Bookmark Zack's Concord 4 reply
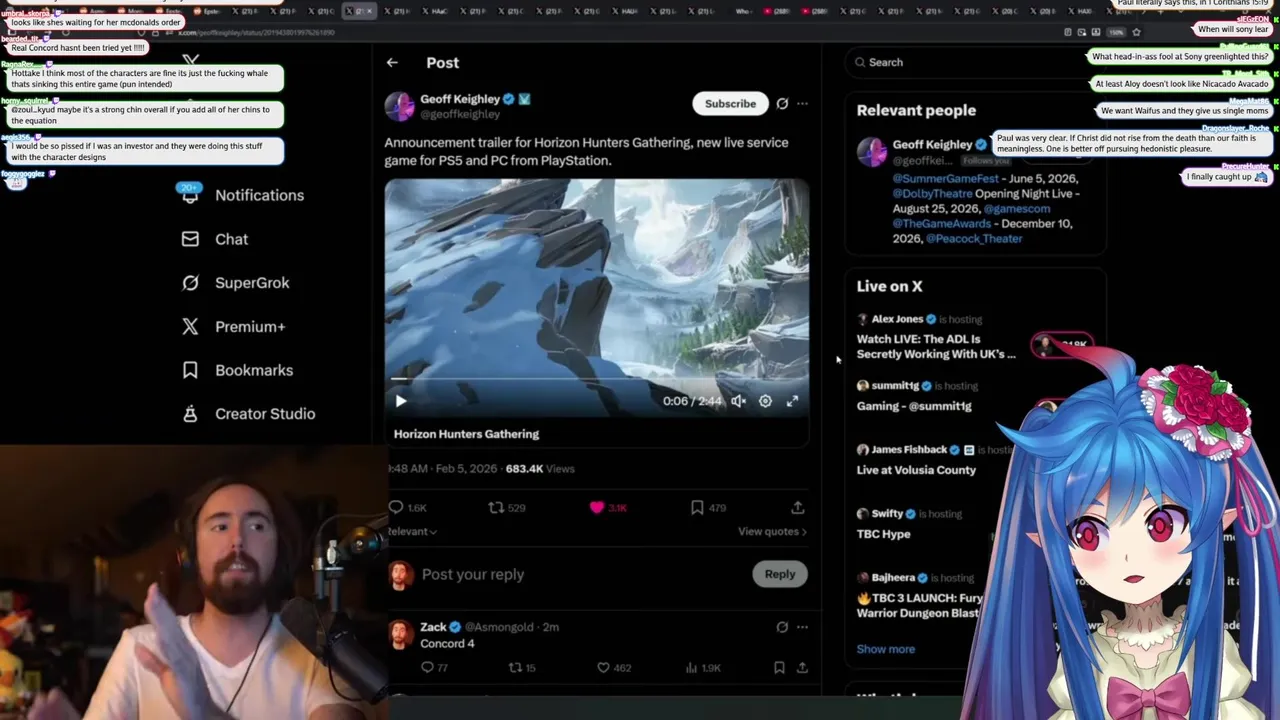Screen dimensions: 1280x720 tap(779, 668)
